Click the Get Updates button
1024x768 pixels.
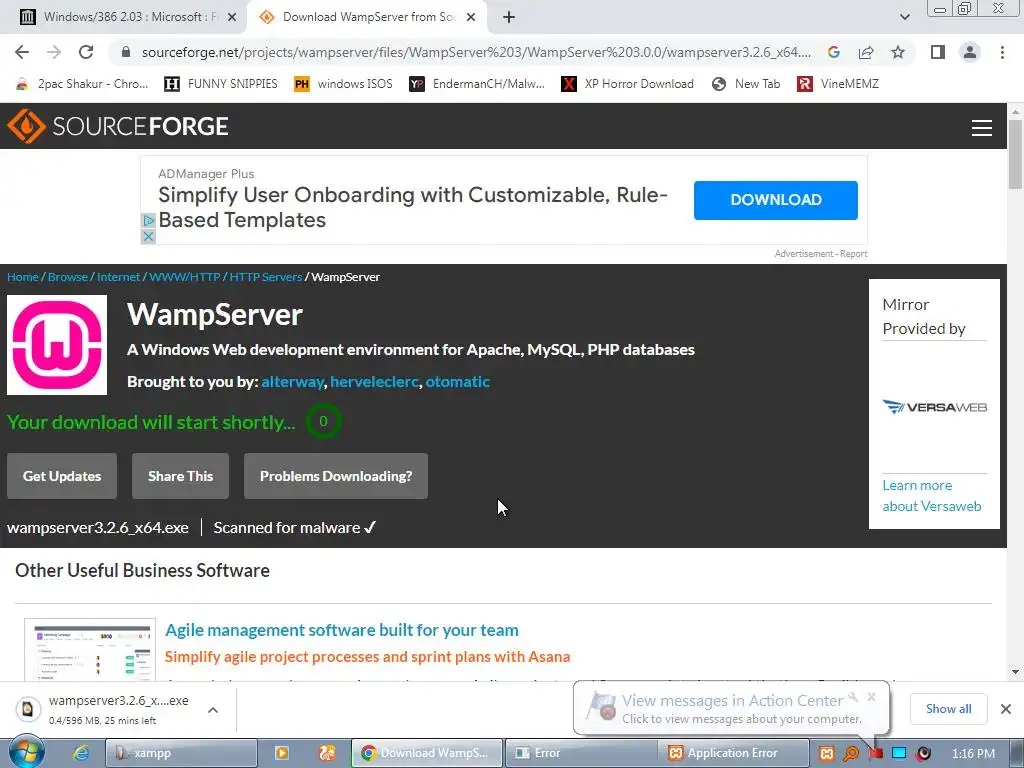[62, 476]
